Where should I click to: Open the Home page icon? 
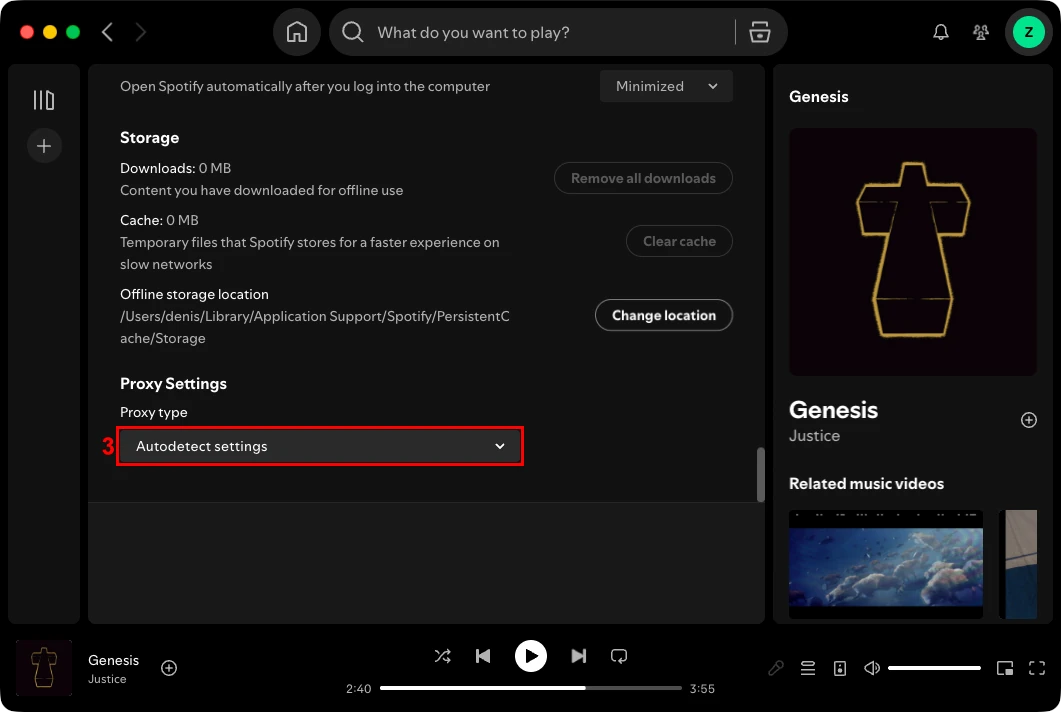tap(296, 32)
